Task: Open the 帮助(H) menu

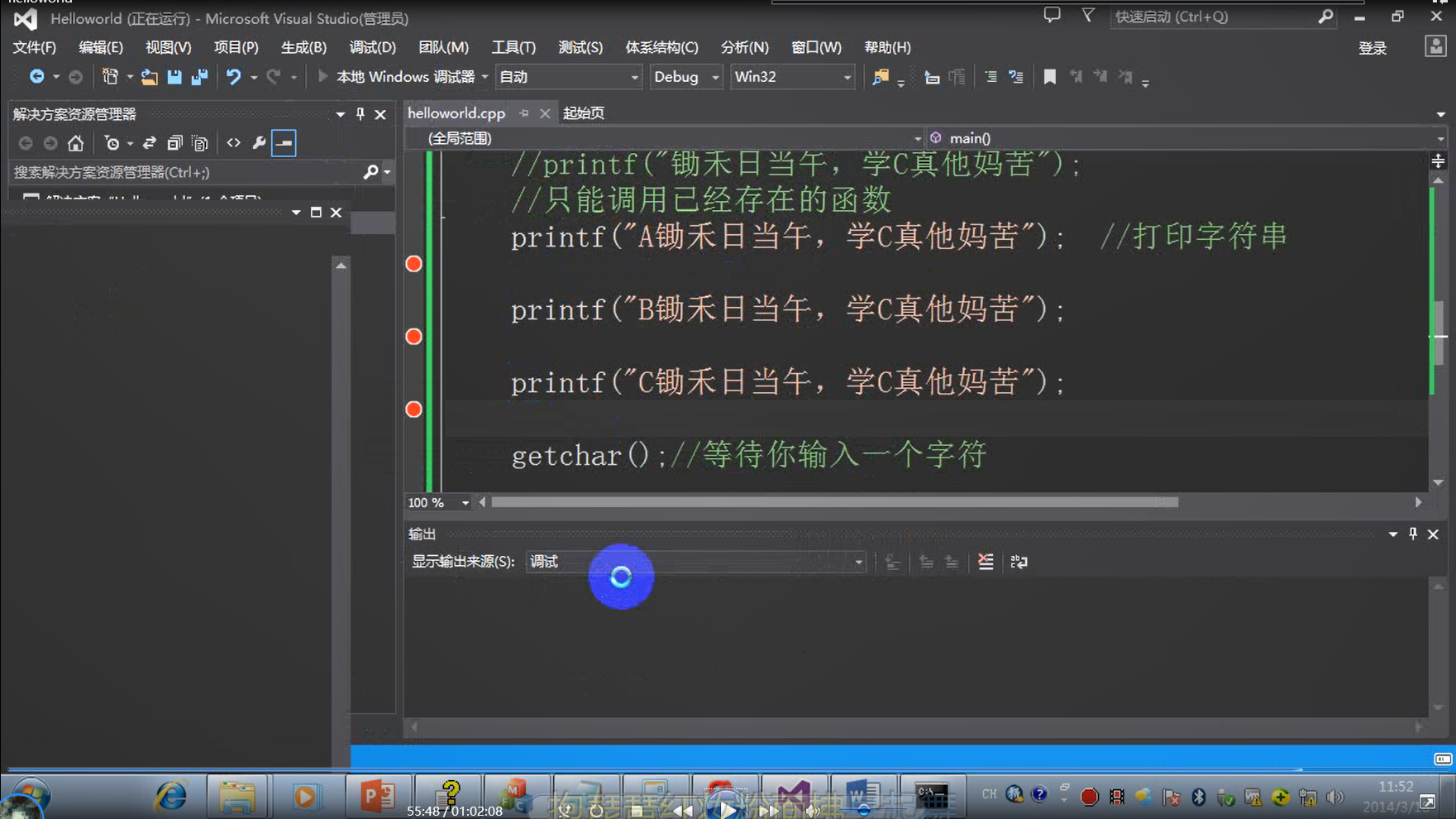Action: click(887, 47)
